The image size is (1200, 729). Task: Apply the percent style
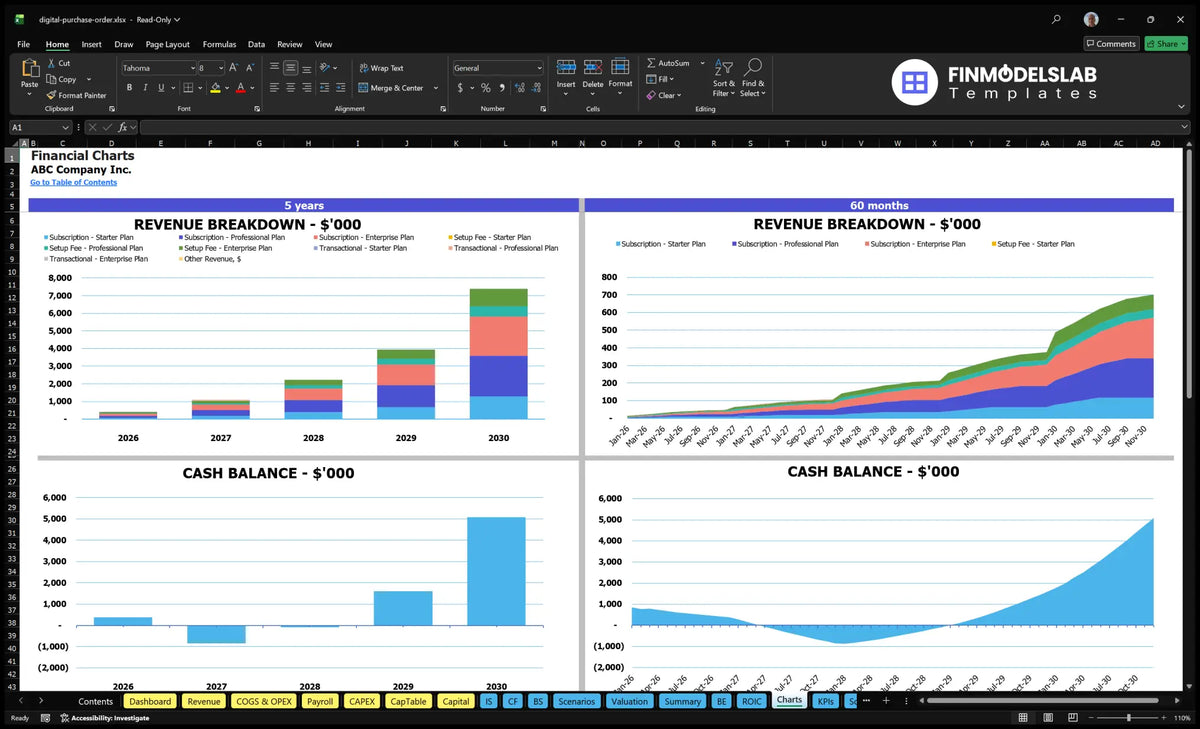[486, 88]
